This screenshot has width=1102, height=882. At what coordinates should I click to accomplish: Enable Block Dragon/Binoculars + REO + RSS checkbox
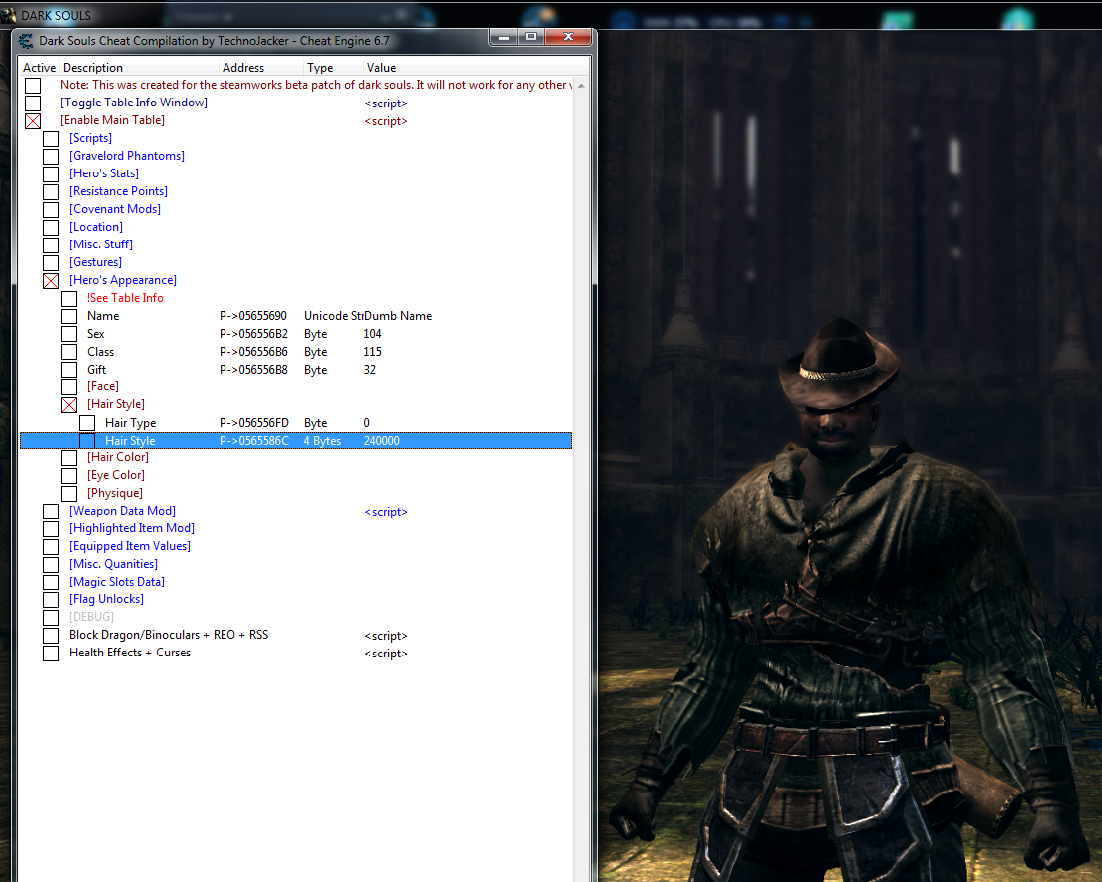51,635
